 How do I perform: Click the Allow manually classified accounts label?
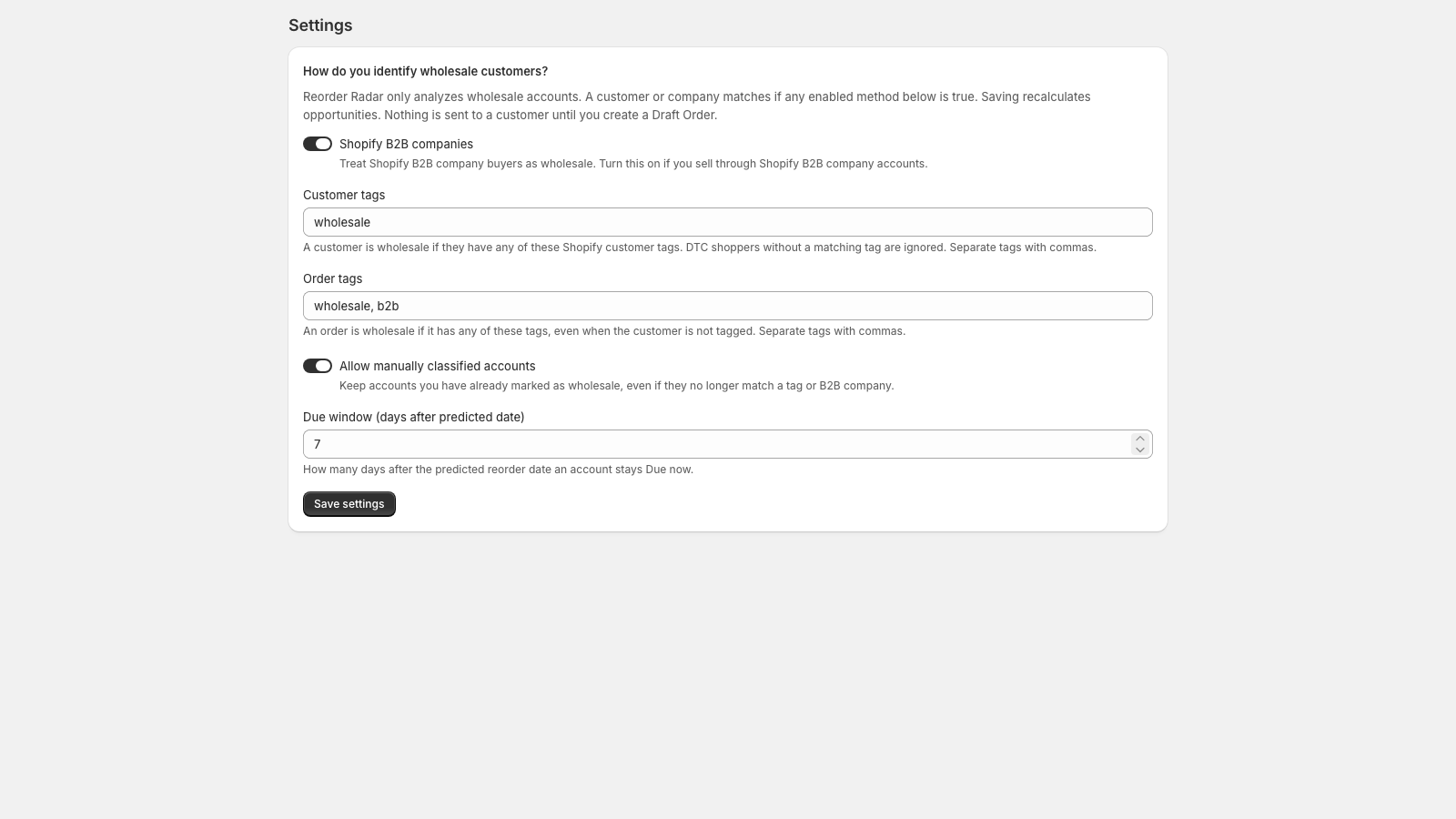438,366
